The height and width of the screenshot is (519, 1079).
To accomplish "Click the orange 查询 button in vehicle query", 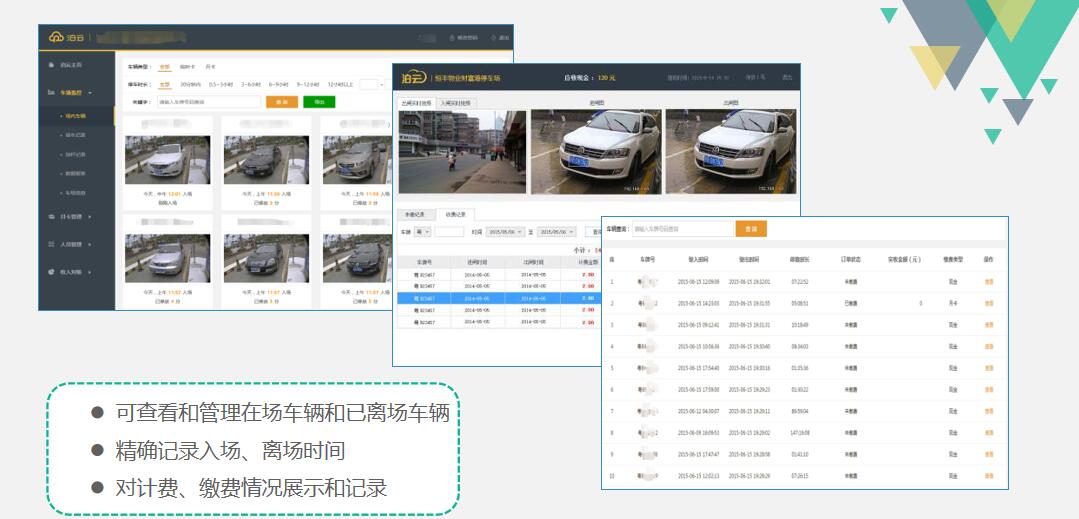I will pos(750,229).
